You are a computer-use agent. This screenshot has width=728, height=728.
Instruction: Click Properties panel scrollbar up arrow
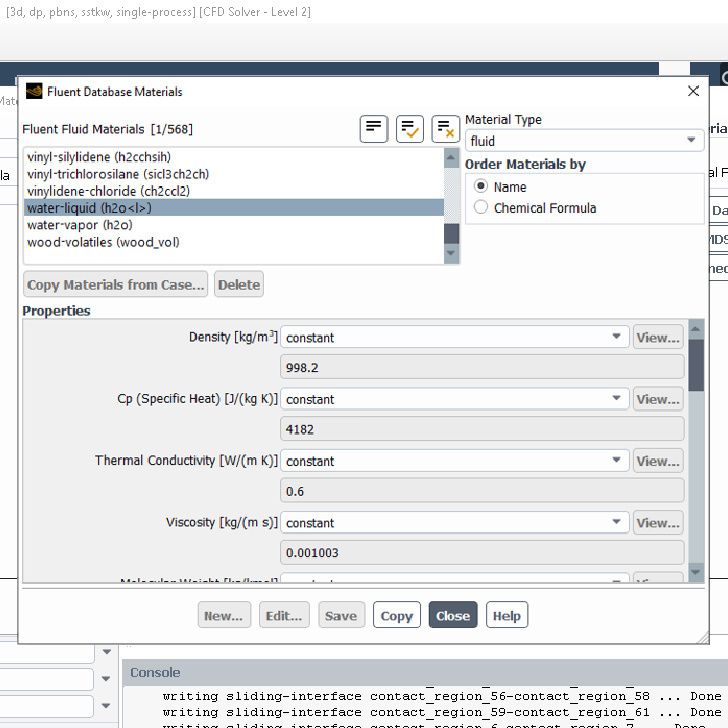coord(696,329)
